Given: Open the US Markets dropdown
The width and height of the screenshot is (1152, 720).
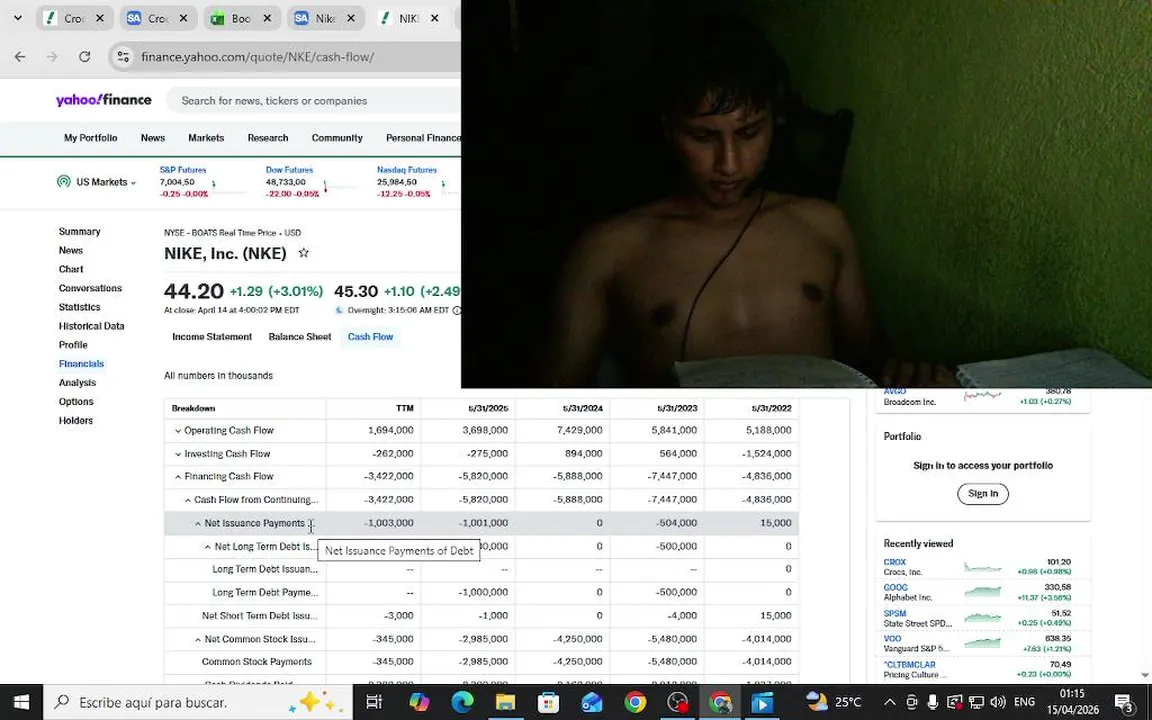Looking at the screenshot, I should click(x=97, y=181).
